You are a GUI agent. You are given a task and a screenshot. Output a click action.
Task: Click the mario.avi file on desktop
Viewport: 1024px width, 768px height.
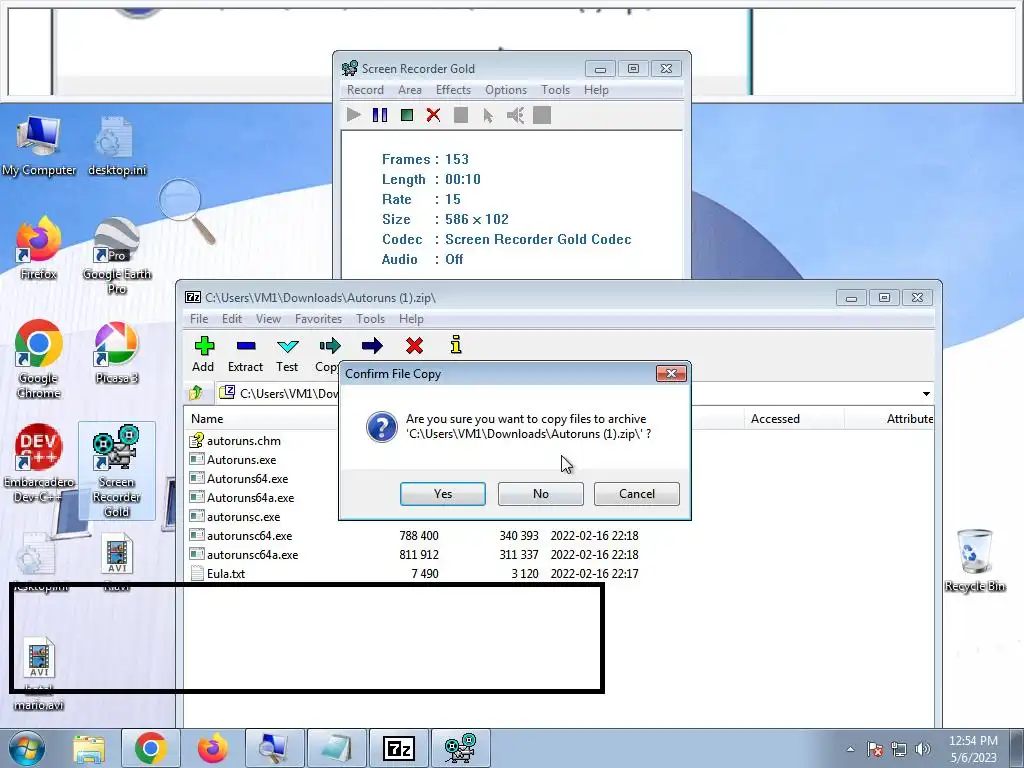tap(39, 674)
